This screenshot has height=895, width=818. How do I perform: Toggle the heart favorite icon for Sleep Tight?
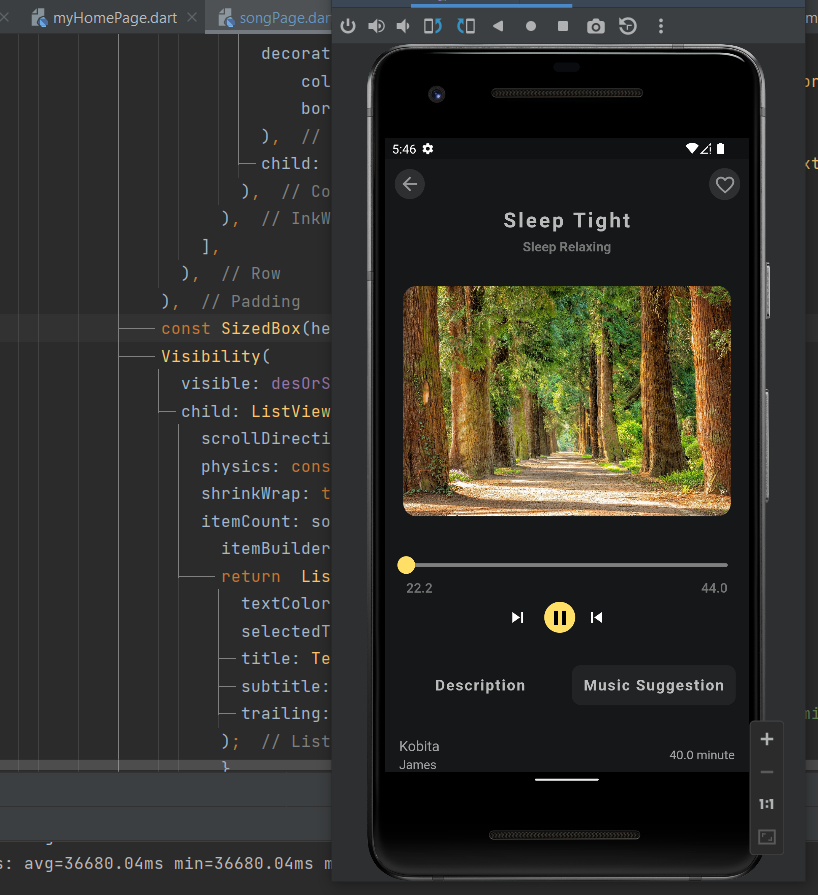point(724,184)
